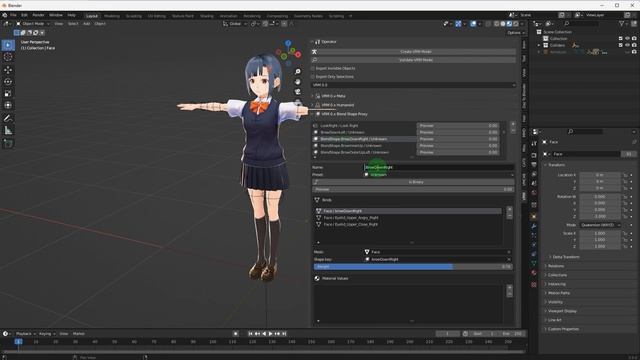Toggle viewport visibility of Collection in outliner

pyautogui.click(x=627, y=38)
